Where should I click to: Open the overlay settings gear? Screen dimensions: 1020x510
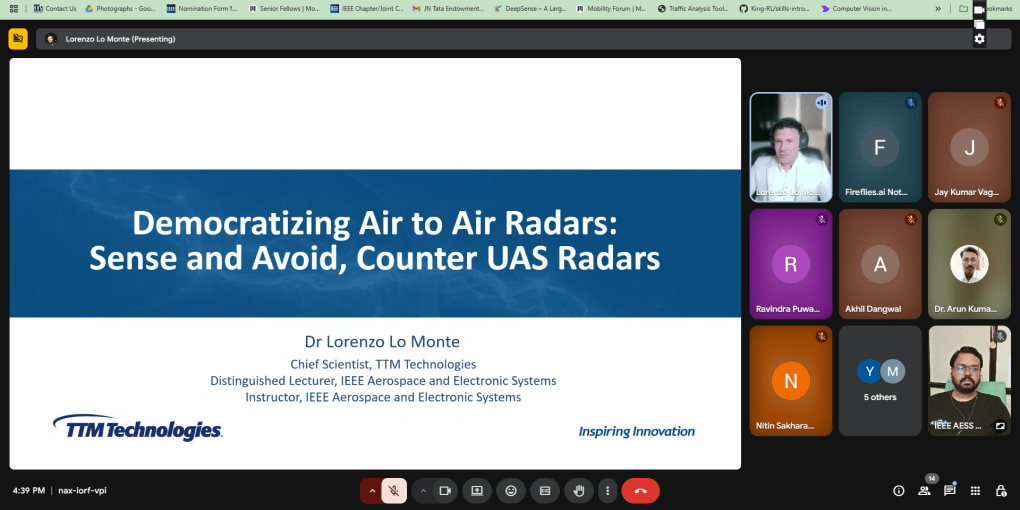(979, 39)
